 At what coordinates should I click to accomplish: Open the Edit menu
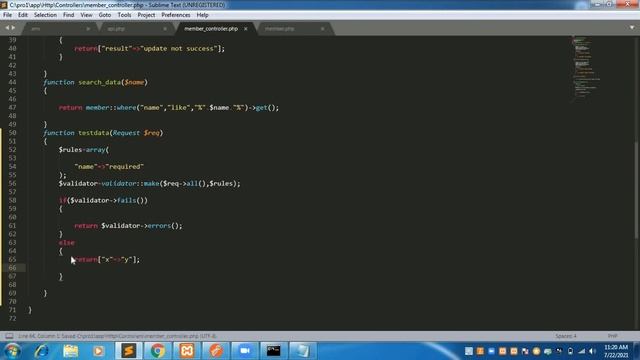(23, 15)
